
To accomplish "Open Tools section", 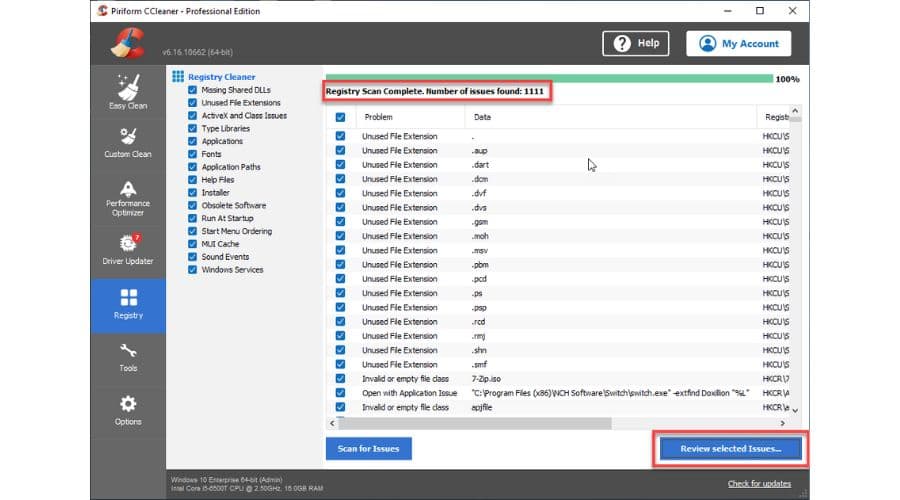I will pyautogui.click(x=128, y=358).
